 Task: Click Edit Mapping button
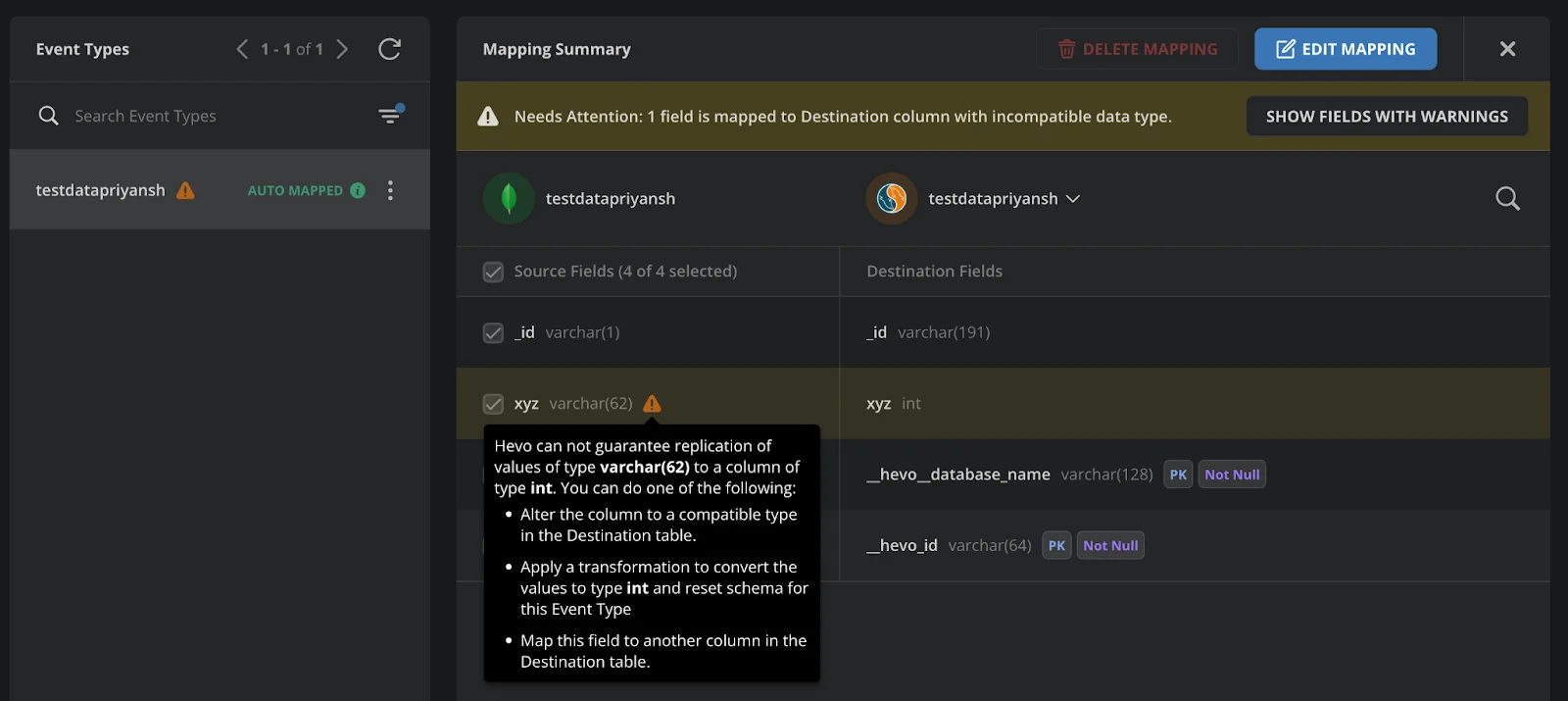pyautogui.click(x=1346, y=49)
